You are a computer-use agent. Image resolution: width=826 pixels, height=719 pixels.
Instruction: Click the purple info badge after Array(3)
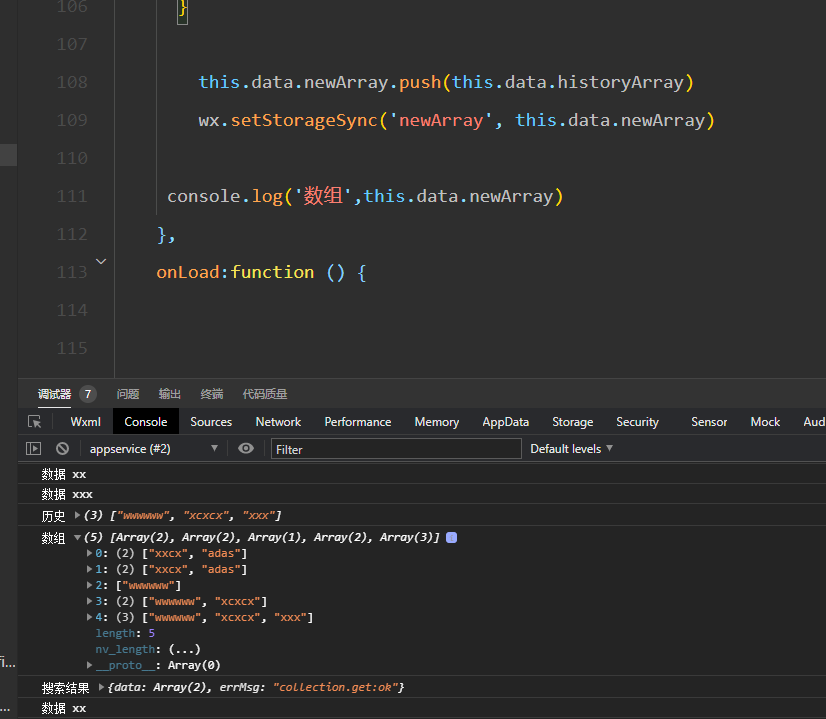pos(451,537)
